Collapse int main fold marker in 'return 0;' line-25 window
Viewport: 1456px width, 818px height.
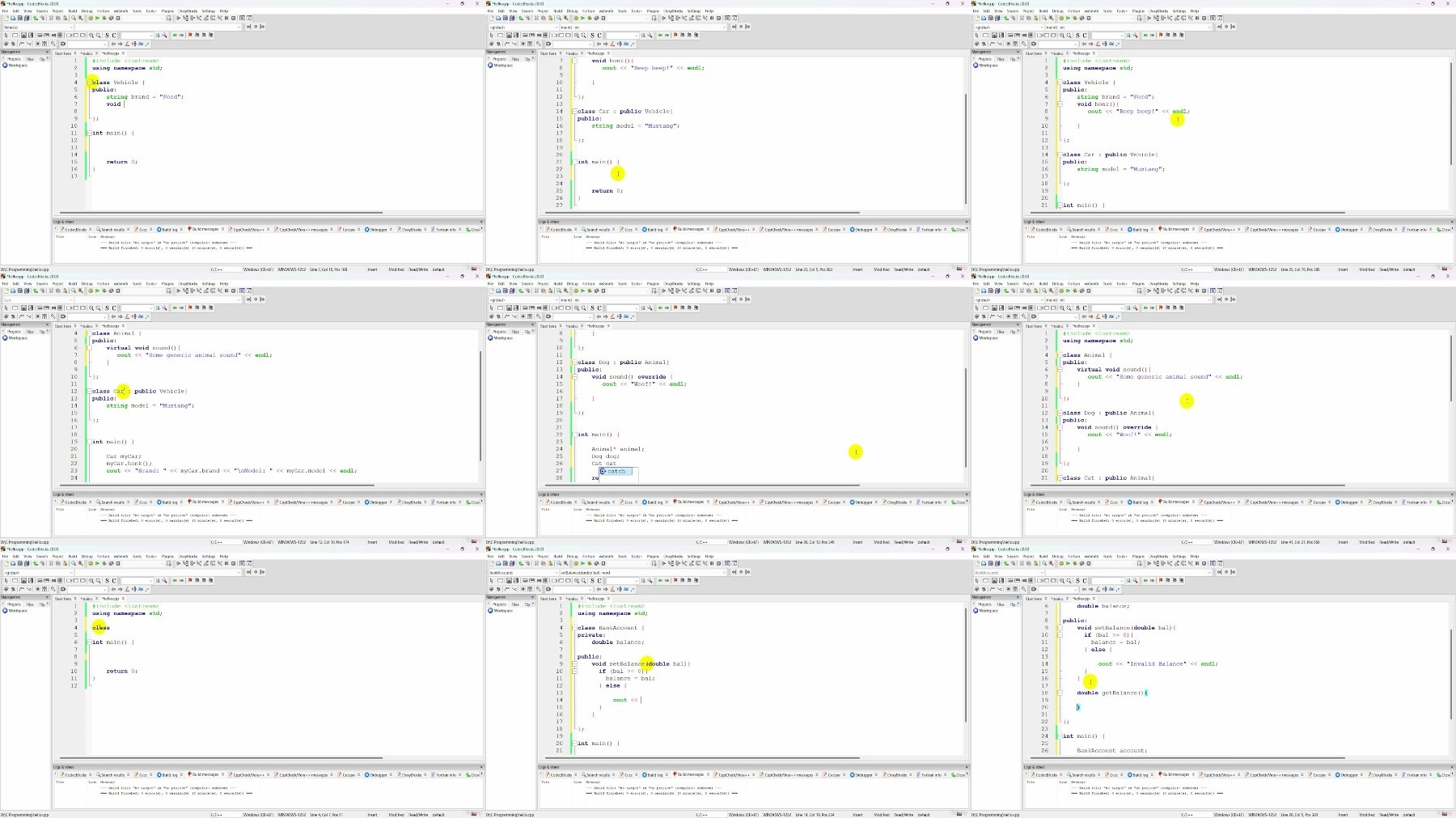574,162
